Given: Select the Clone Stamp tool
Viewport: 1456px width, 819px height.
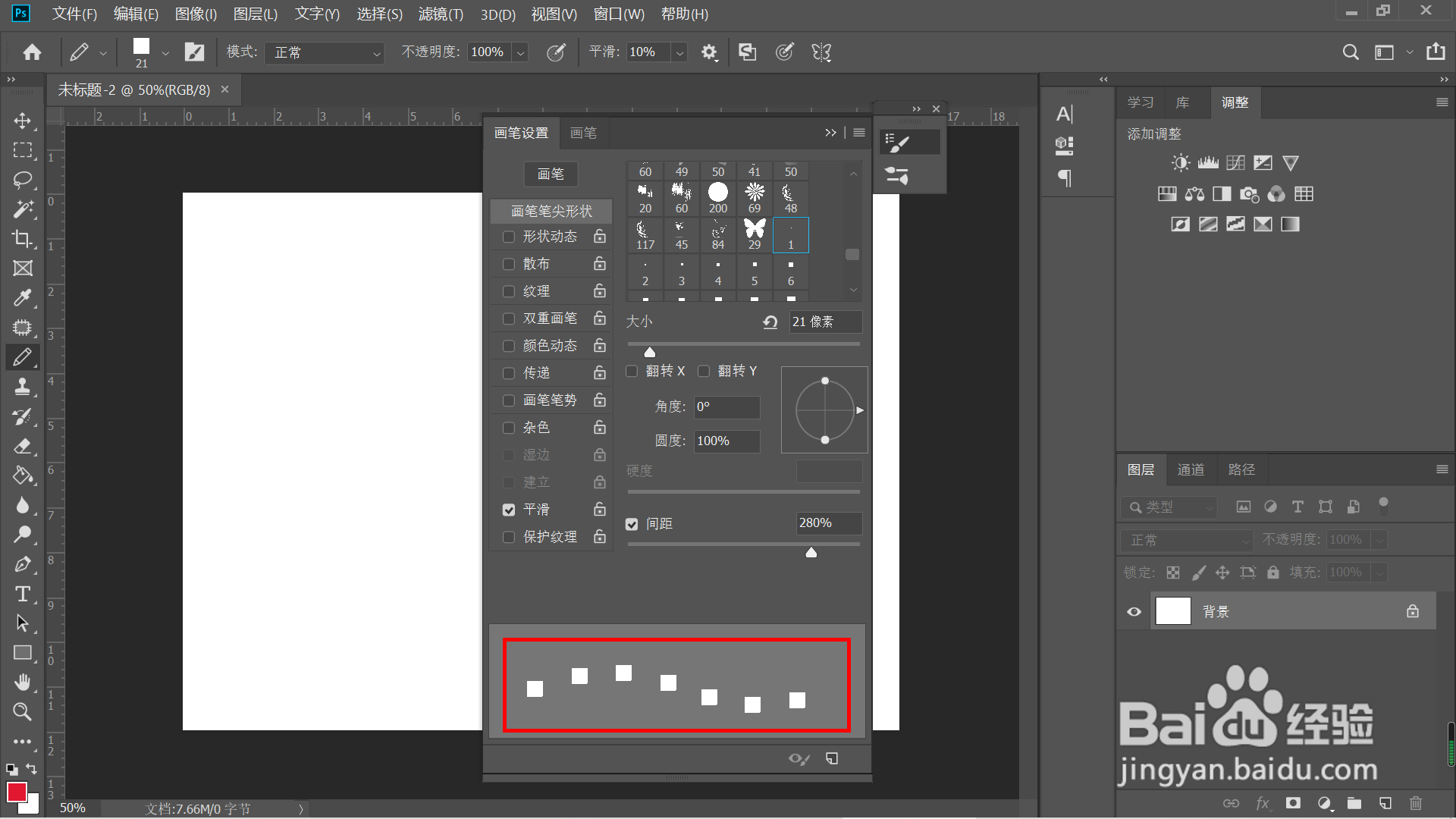Looking at the screenshot, I should pyautogui.click(x=23, y=386).
